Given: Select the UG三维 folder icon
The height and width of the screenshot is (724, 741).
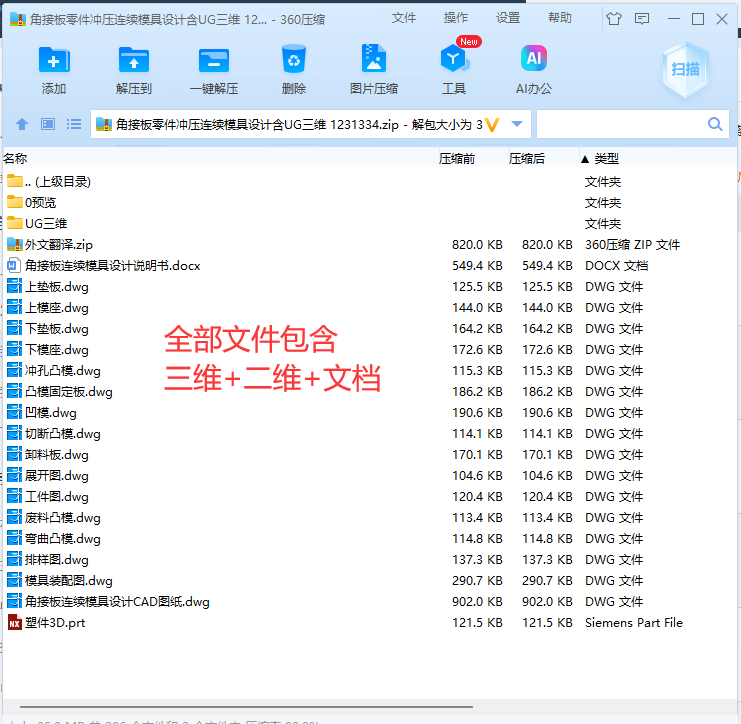Looking at the screenshot, I should [x=15, y=223].
